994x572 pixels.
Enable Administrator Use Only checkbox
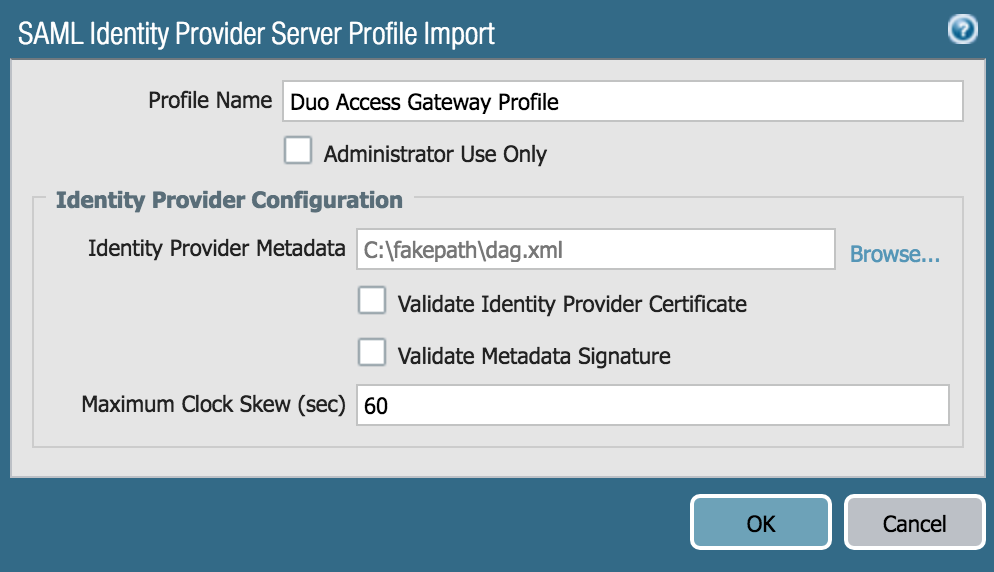(x=298, y=150)
